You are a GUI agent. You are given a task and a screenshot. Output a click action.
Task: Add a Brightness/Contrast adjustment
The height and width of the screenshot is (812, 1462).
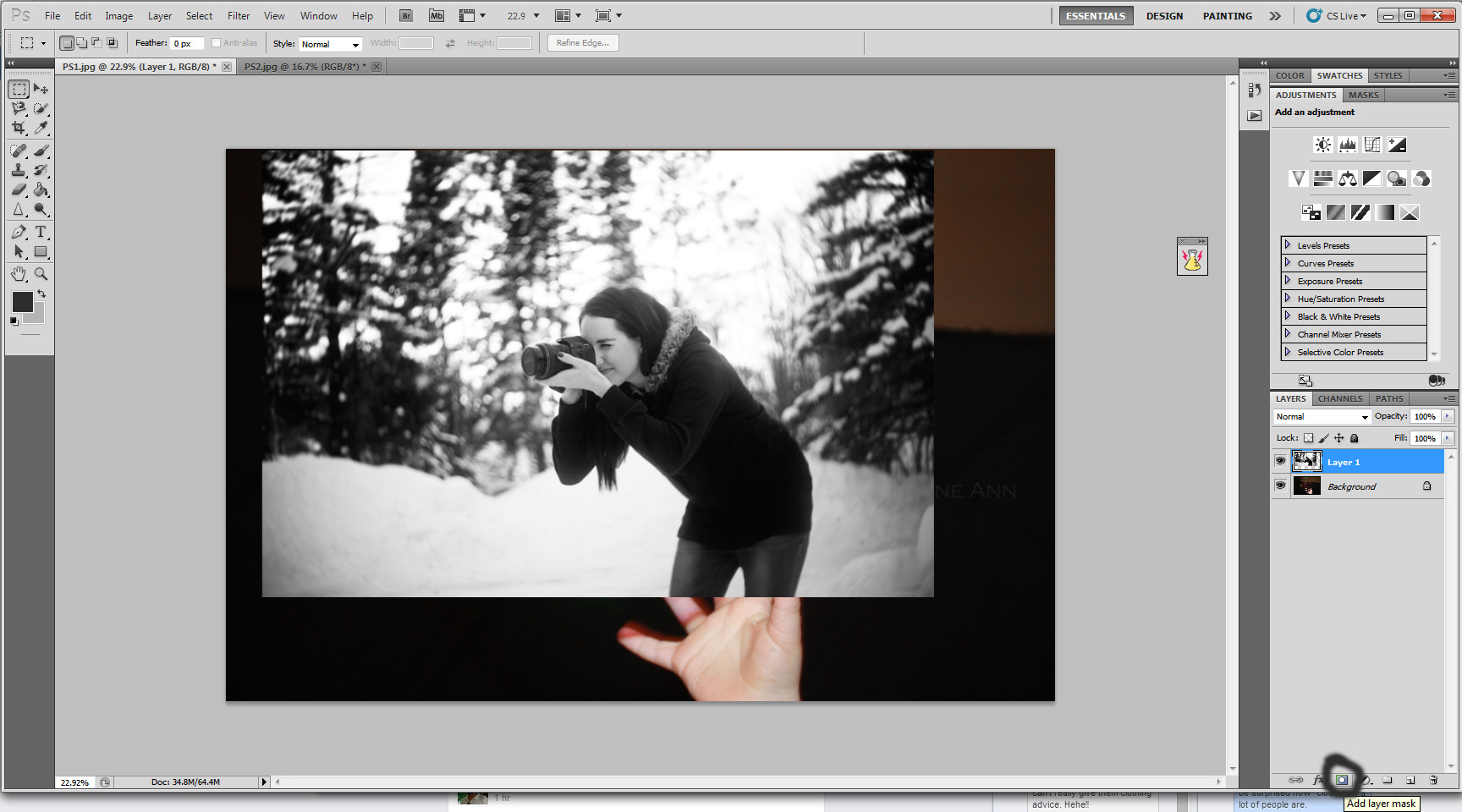[1323, 145]
